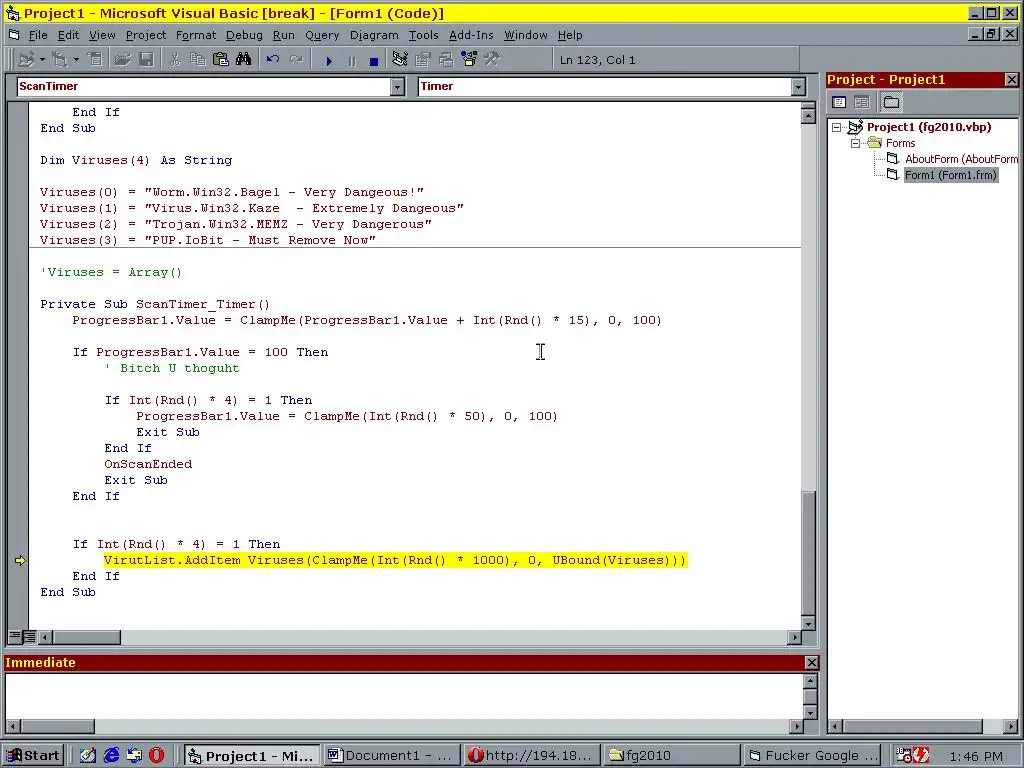Click the Paste clipboard icon
This screenshot has height=768, width=1024.
[x=221, y=60]
